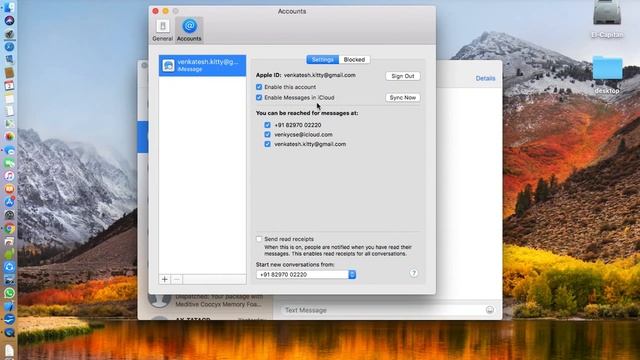Screen dimensions: 640x360
Task: Launch Siri from the Dock
Action: coord(9,20)
